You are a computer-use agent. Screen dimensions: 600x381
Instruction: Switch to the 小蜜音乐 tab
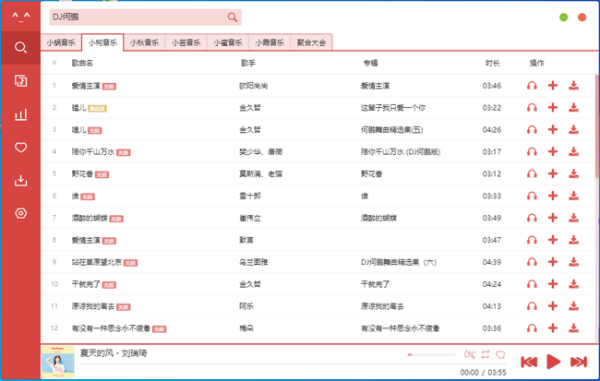(x=228, y=42)
